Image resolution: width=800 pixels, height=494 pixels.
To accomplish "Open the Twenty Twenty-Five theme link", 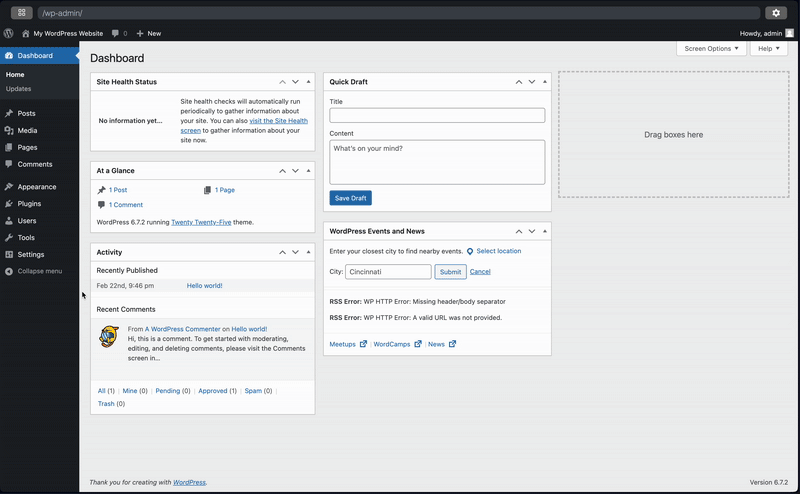I will [x=201, y=223].
